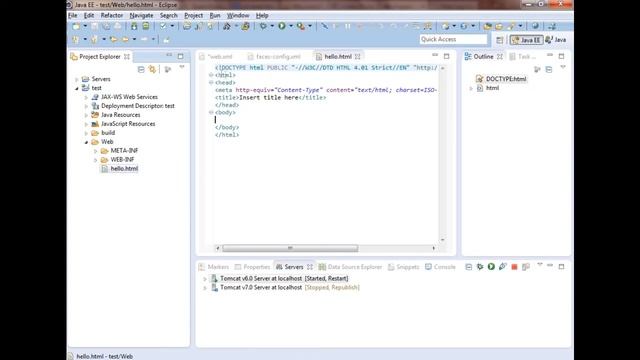Image resolution: width=640 pixels, height=360 pixels.
Task: Click the green Run button in main toolbar
Action: click(x=282, y=26)
